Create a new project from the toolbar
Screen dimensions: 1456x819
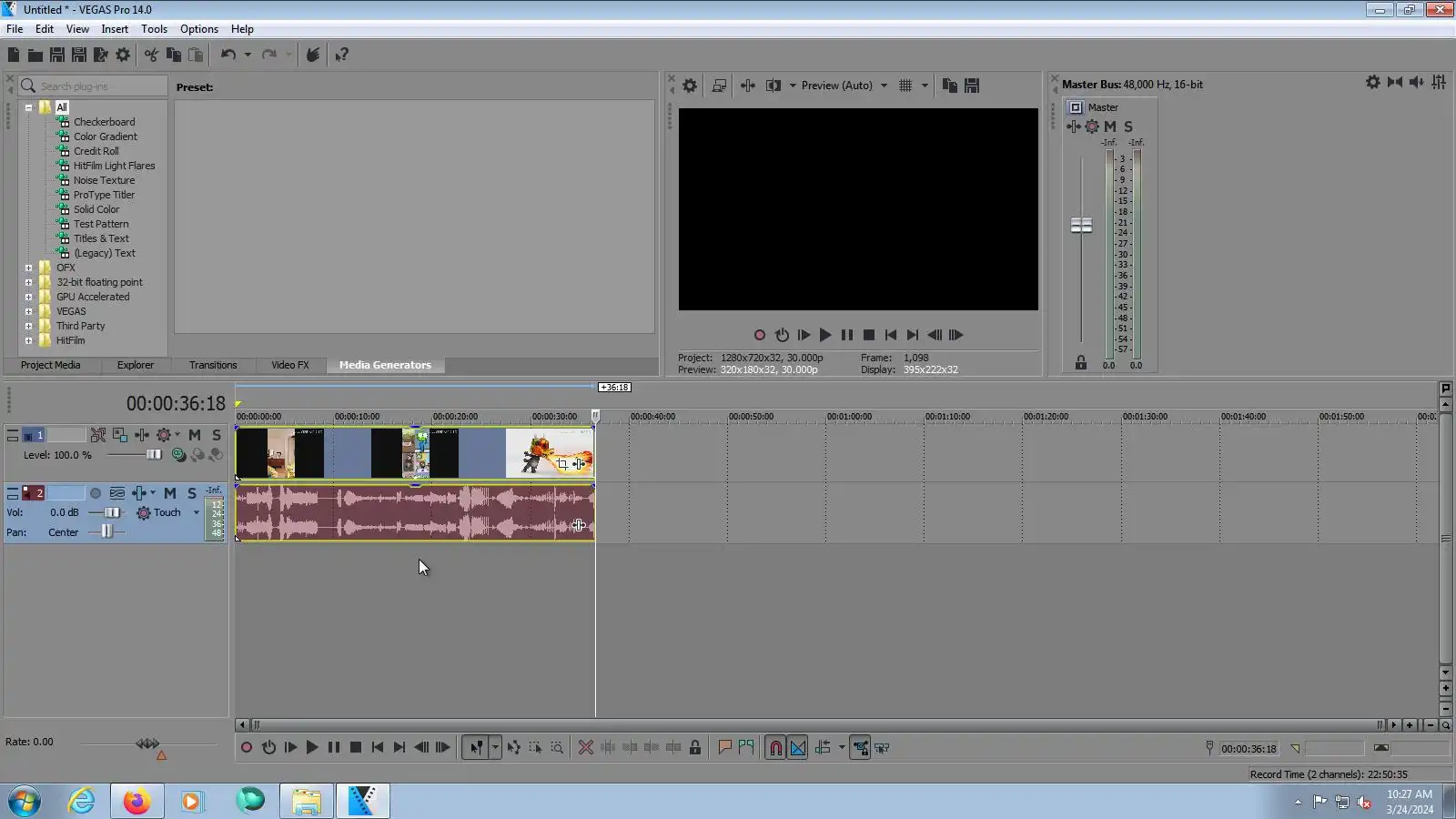click(x=14, y=55)
